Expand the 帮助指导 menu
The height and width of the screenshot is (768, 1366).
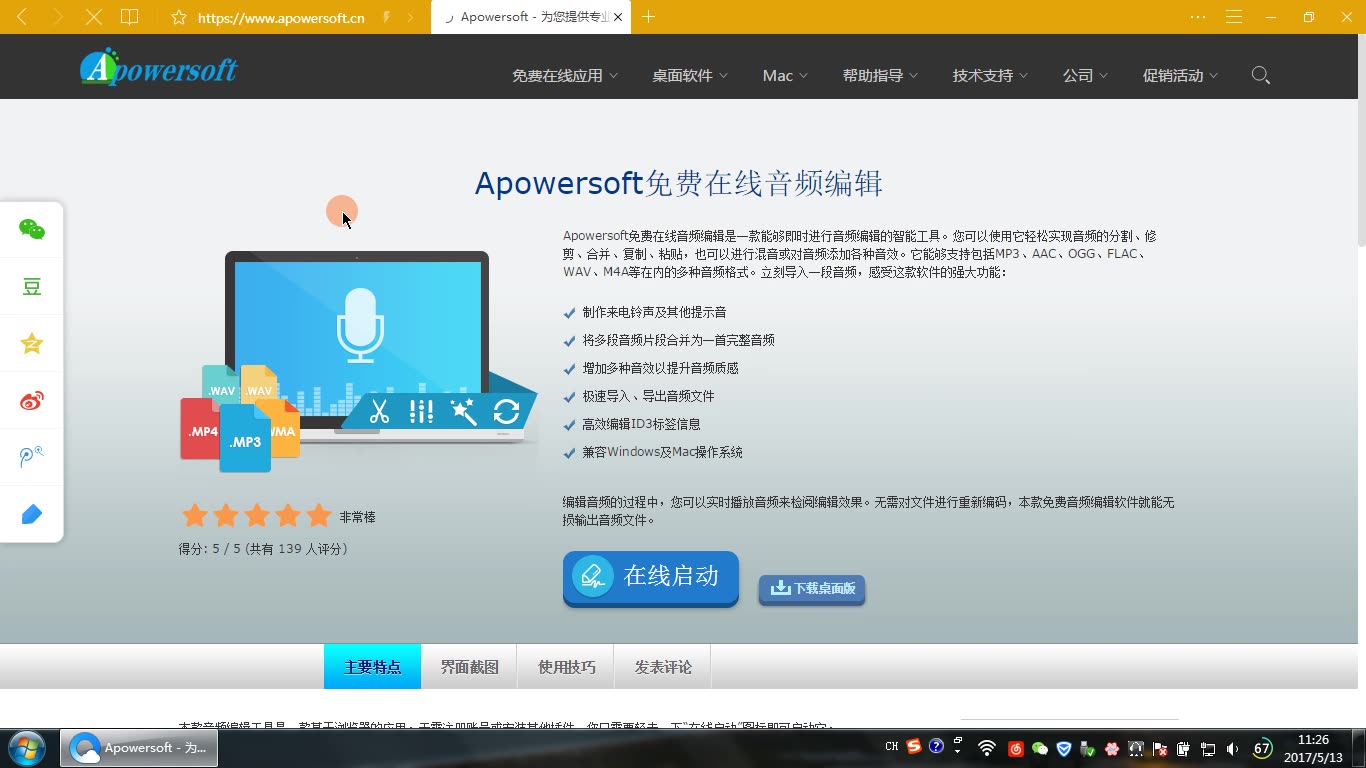click(880, 76)
